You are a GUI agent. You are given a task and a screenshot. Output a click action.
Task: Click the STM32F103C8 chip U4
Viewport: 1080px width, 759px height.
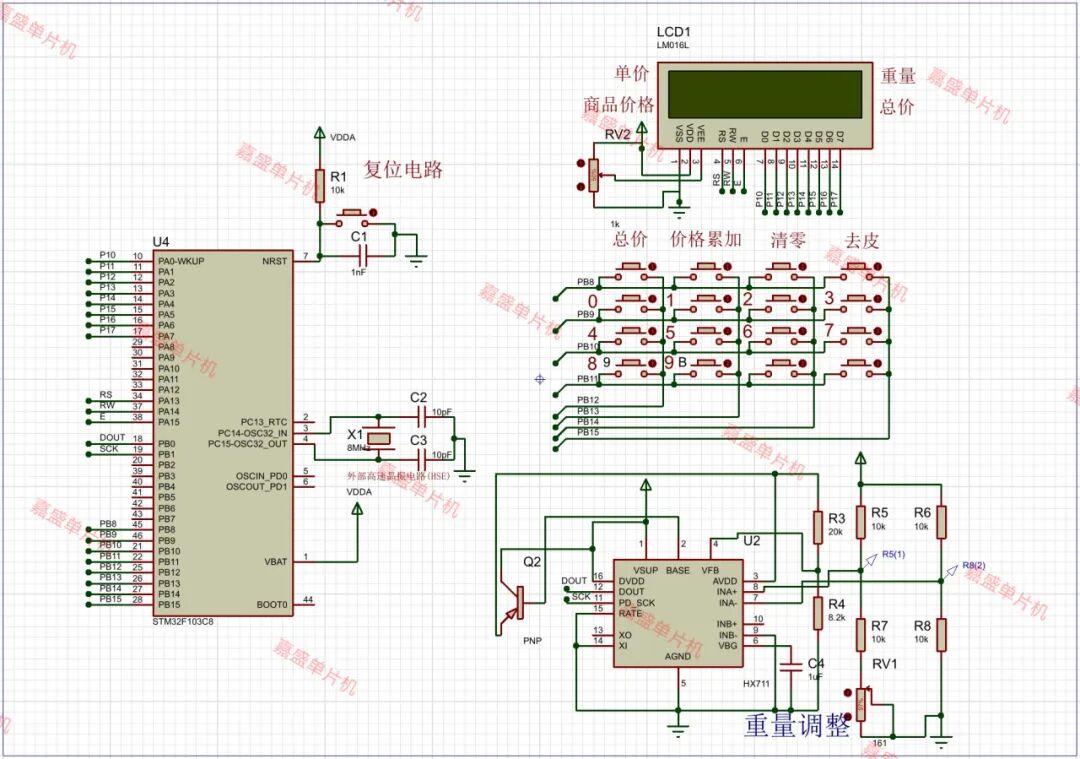point(223,433)
